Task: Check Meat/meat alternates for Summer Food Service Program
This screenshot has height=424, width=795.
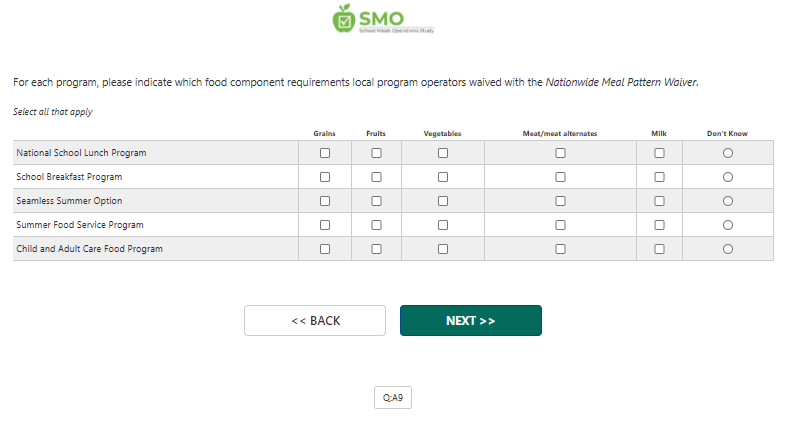Action: [x=560, y=225]
